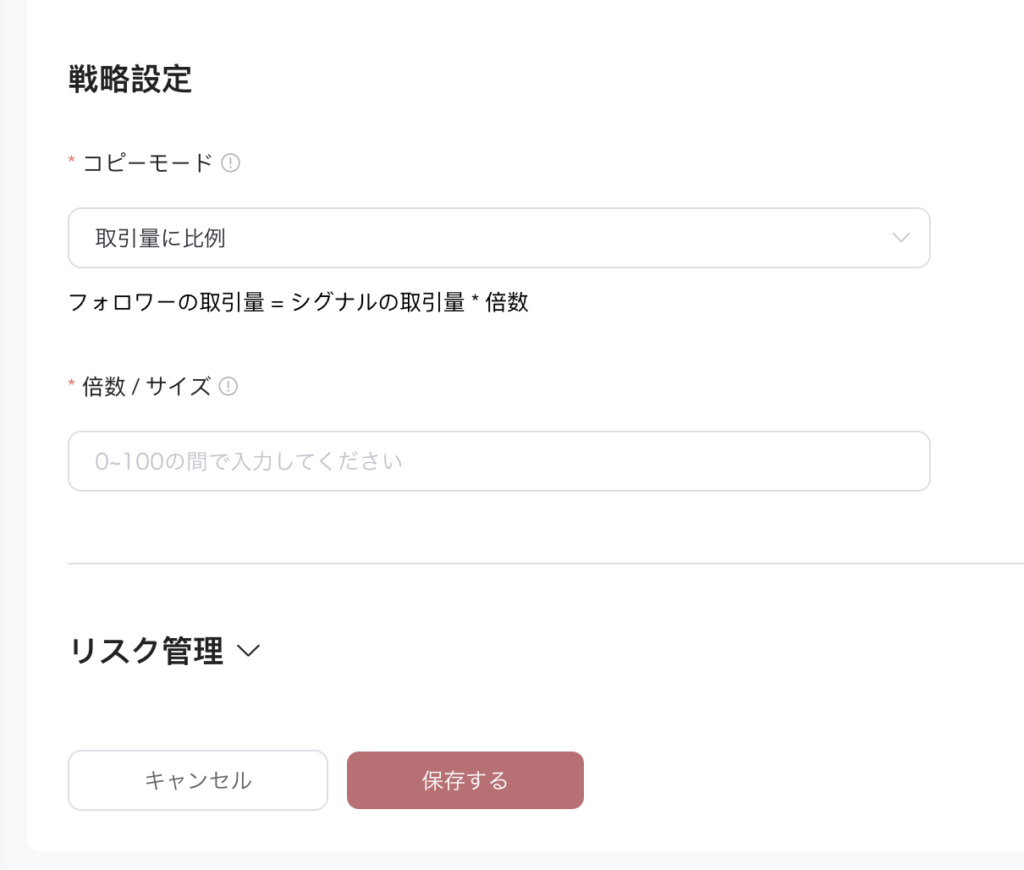This screenshot has height=870, width=1024.
Task: Click the 戦略設定 section heading
Action: tap(130, 79)
